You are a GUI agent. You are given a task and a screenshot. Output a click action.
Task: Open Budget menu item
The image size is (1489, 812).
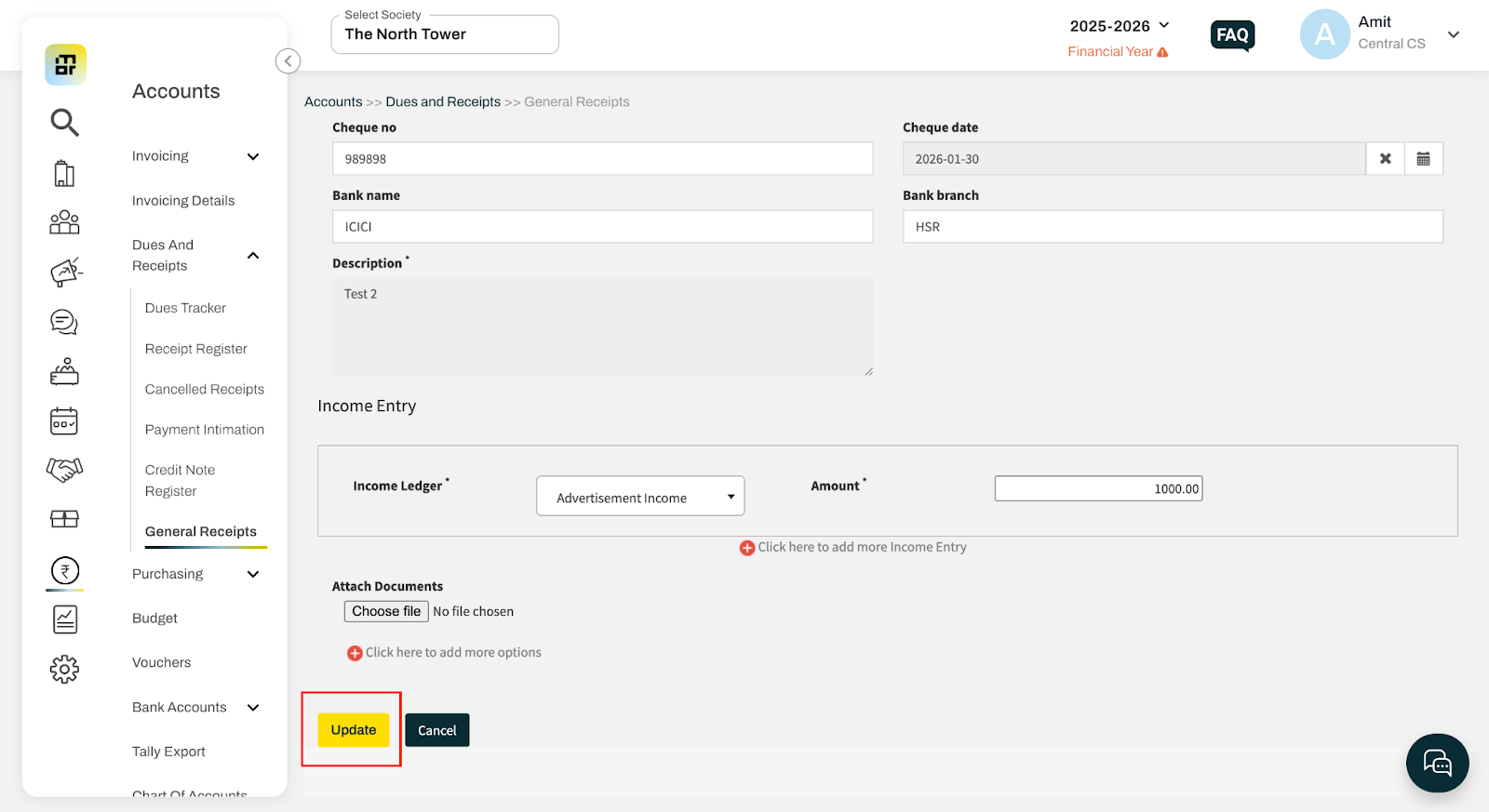(154, 618)
